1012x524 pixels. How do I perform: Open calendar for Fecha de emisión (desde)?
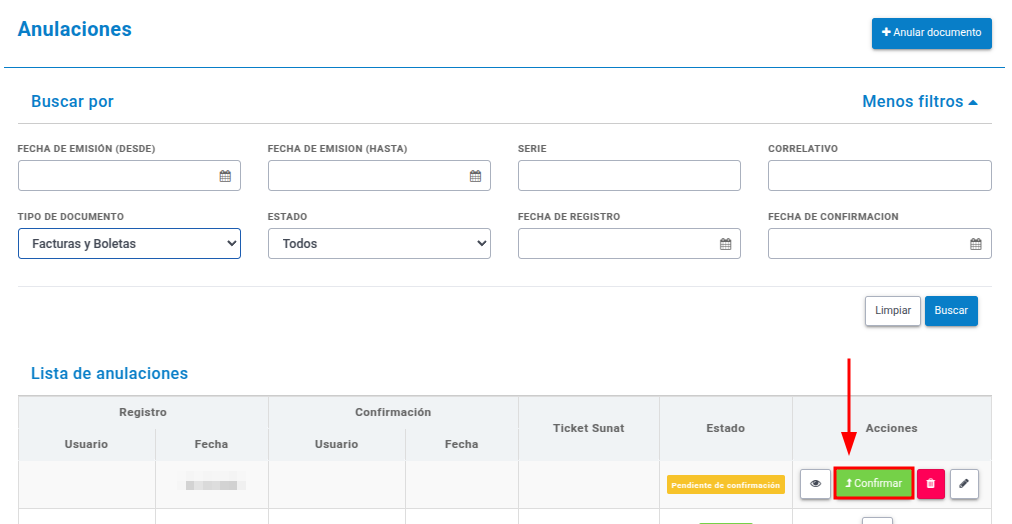[x=225, y=176]
